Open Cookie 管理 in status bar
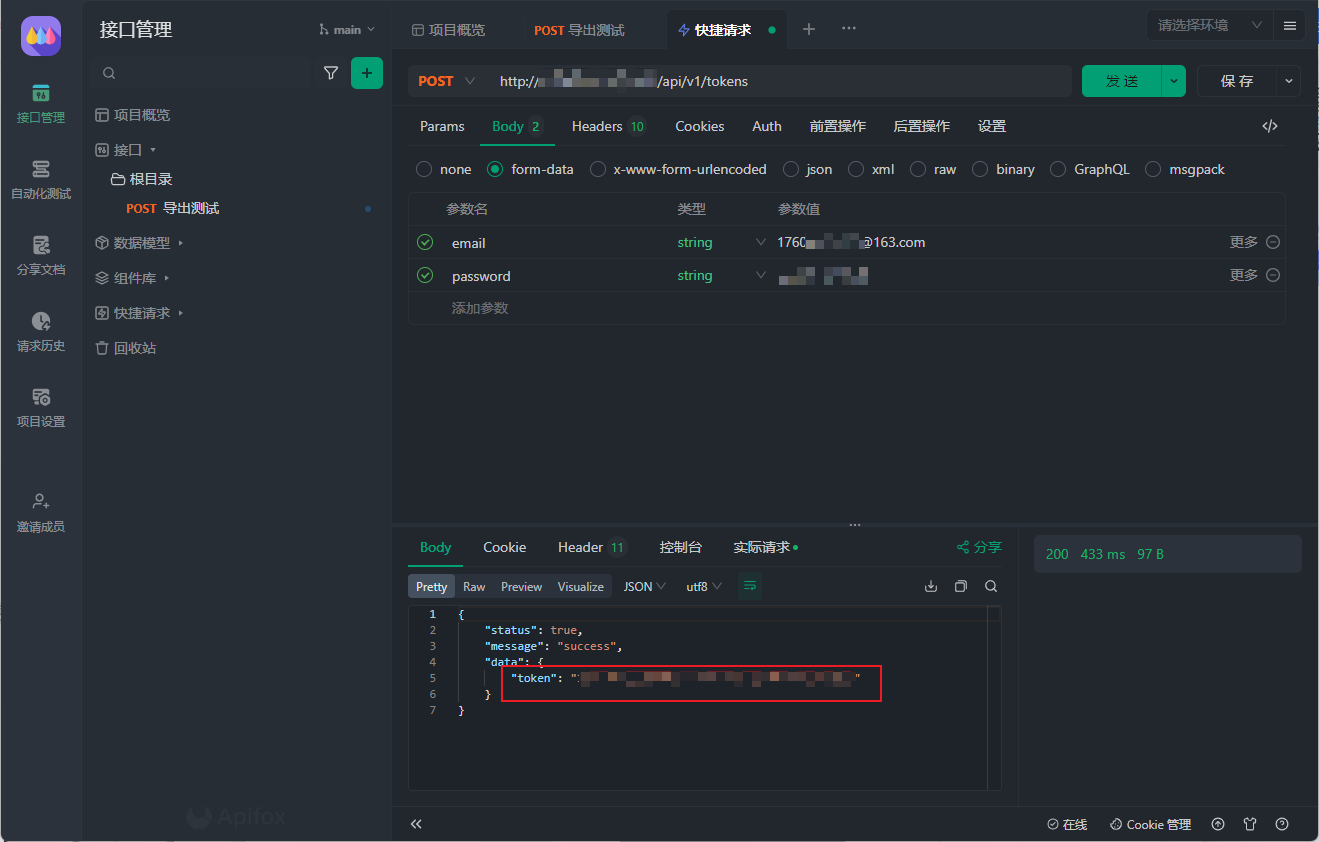This screenshot has width=1319, height=842. (x=1151, y=824)
